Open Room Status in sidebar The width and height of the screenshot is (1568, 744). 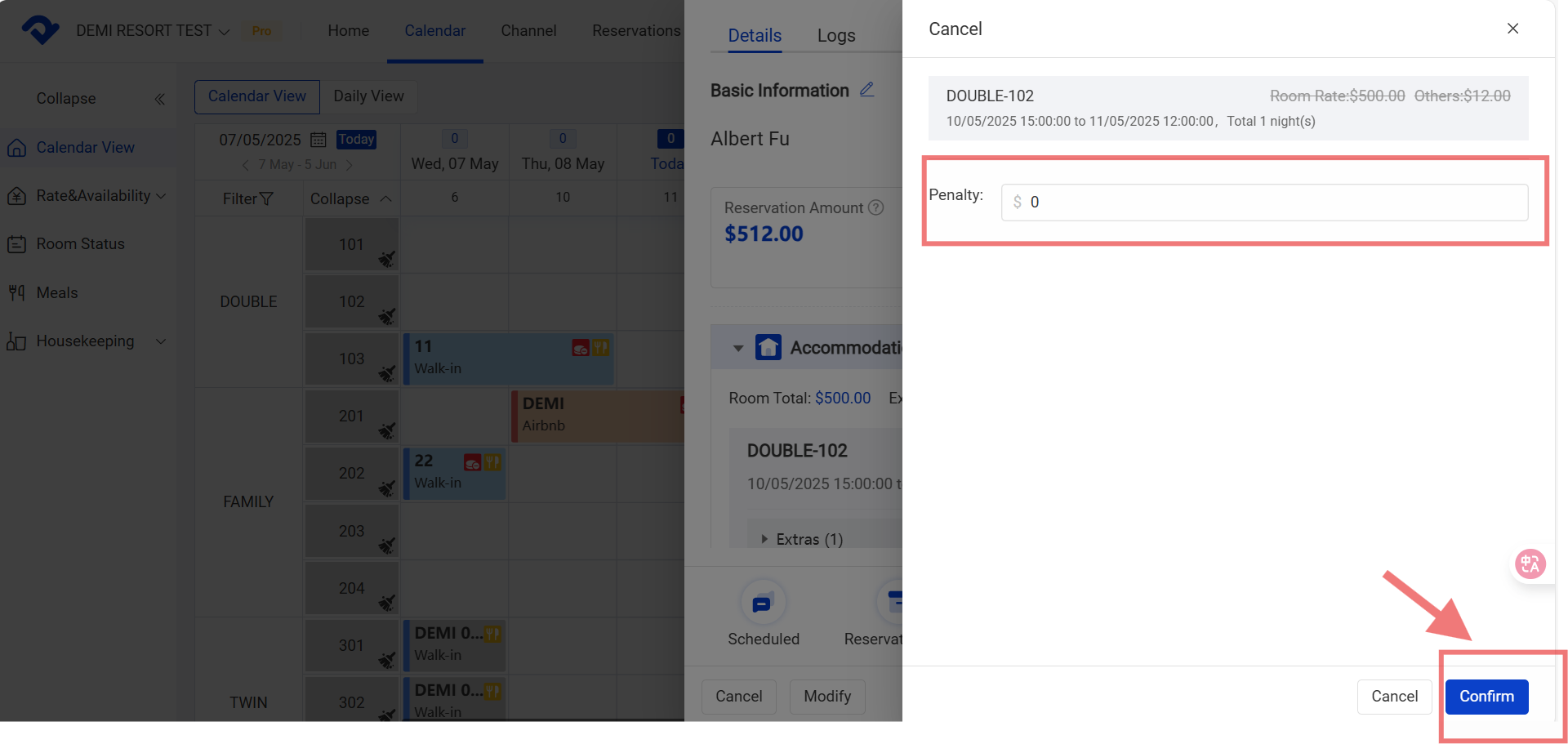(x=80, y=244)
